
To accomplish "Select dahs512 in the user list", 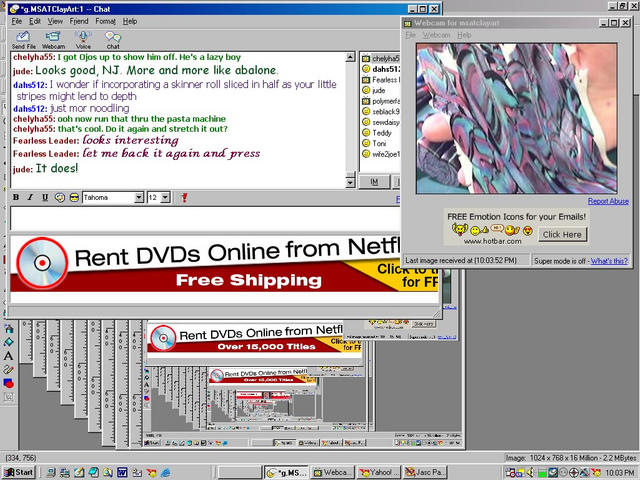I will [381, 69].
